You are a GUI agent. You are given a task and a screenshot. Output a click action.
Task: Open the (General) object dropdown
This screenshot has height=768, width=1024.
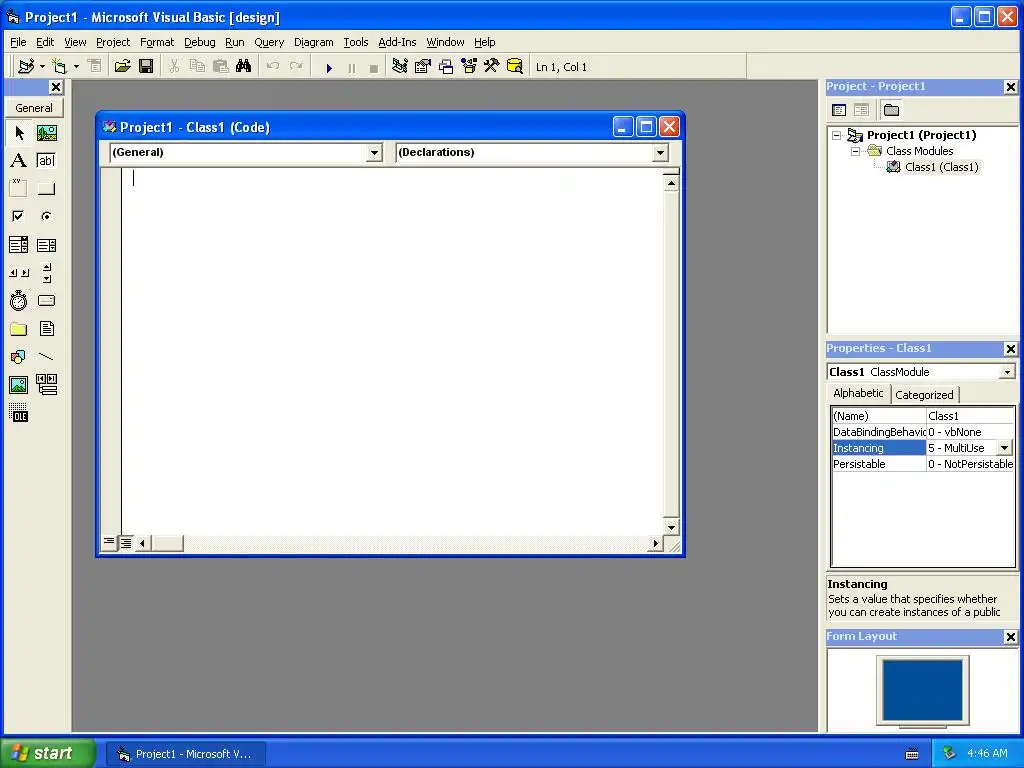coord(374,153)
